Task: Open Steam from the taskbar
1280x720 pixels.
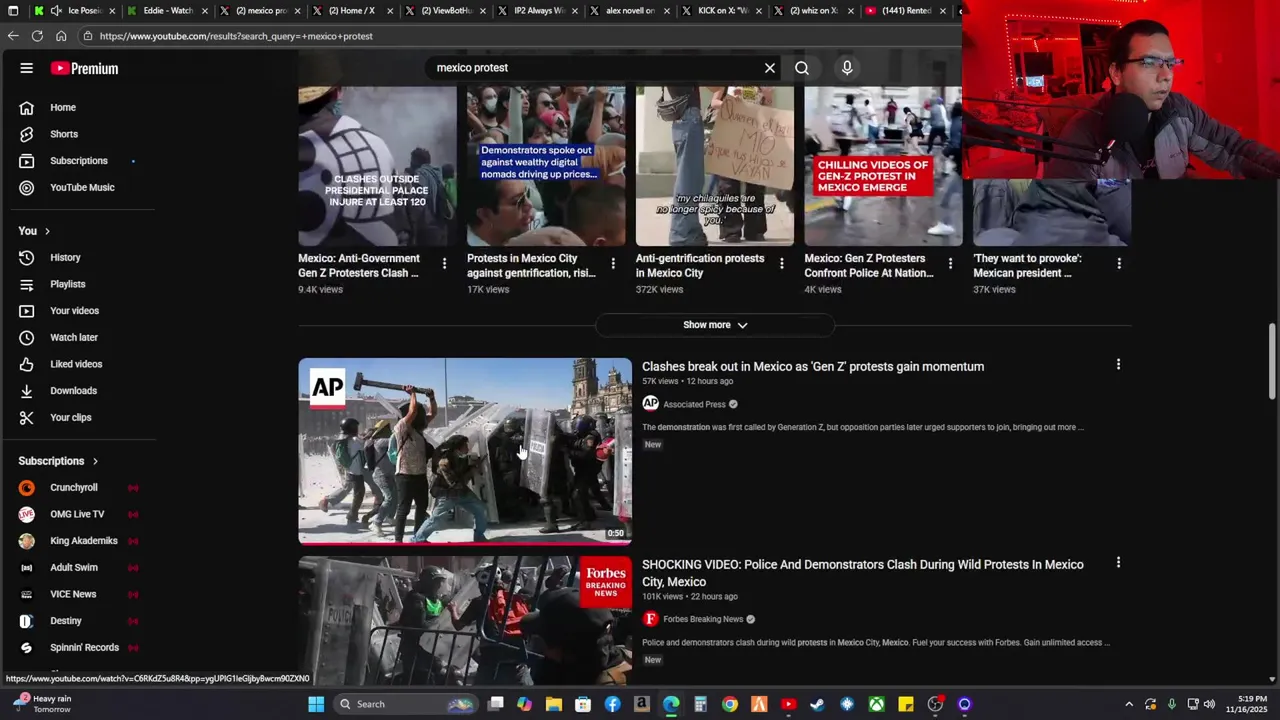Action: point(818,704)
